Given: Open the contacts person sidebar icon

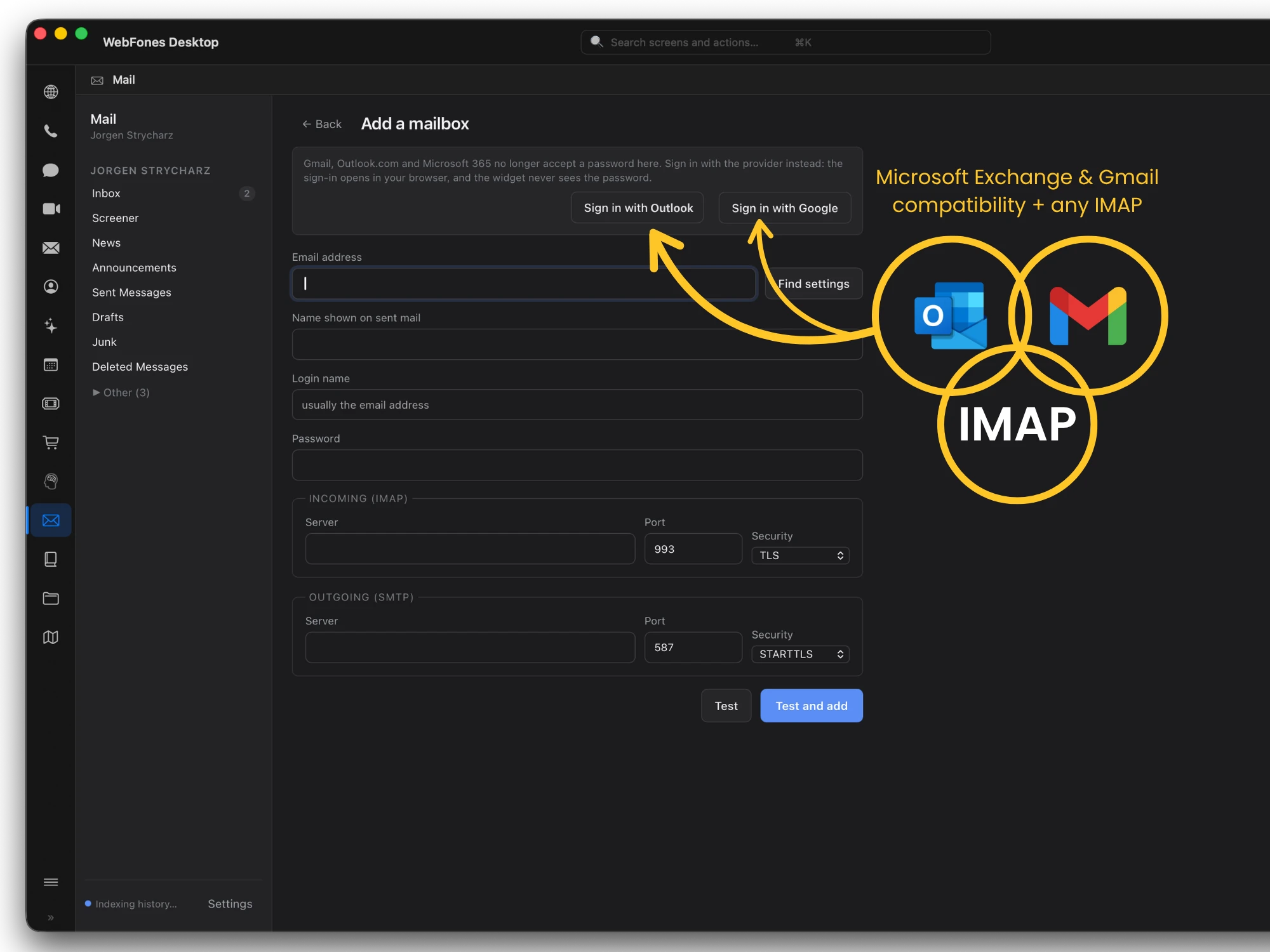Looking at the screenshot, I should pyautogui.click(x=51, y=287).
